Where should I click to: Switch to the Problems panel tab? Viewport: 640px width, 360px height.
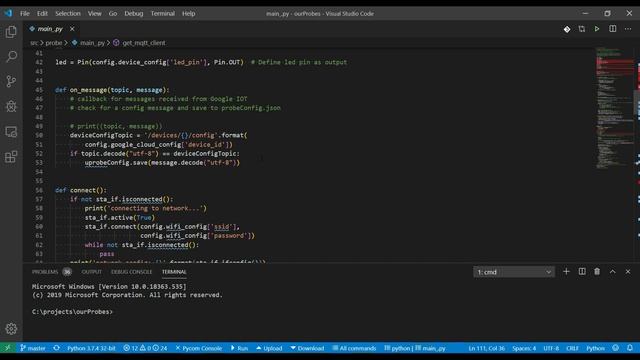tap(51, 272)
